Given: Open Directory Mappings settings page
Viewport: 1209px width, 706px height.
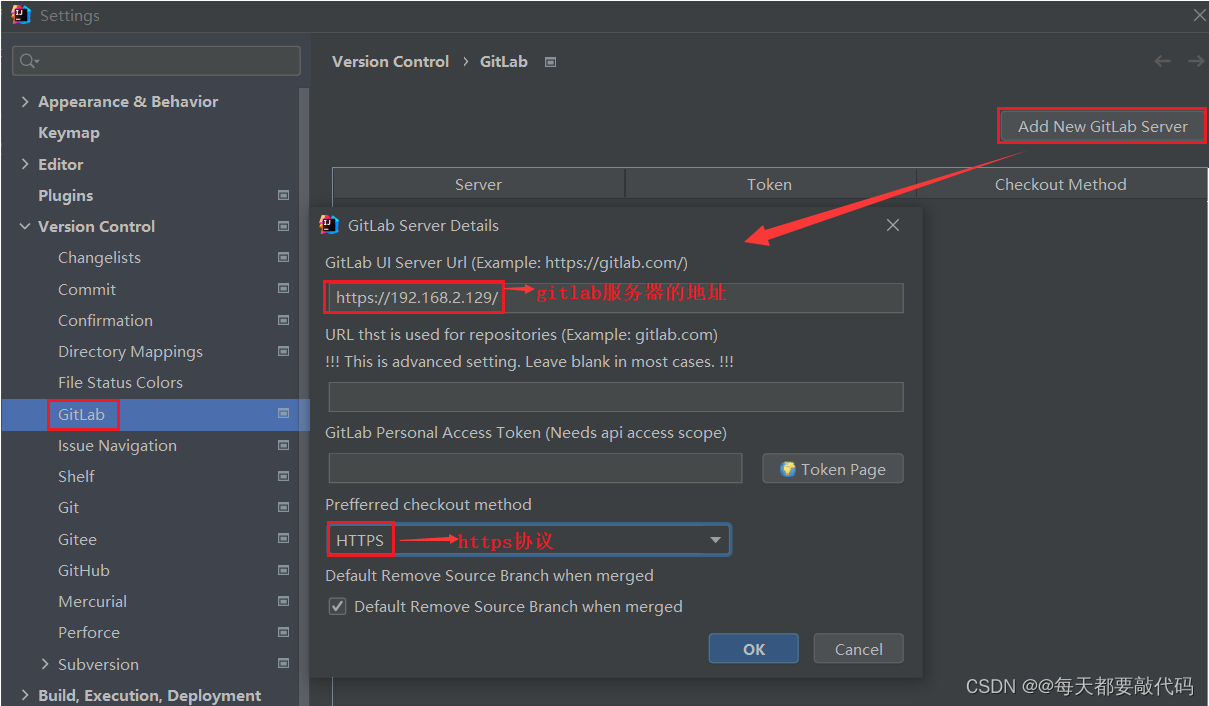Looking at the screenshot, I should coord(130,351).
